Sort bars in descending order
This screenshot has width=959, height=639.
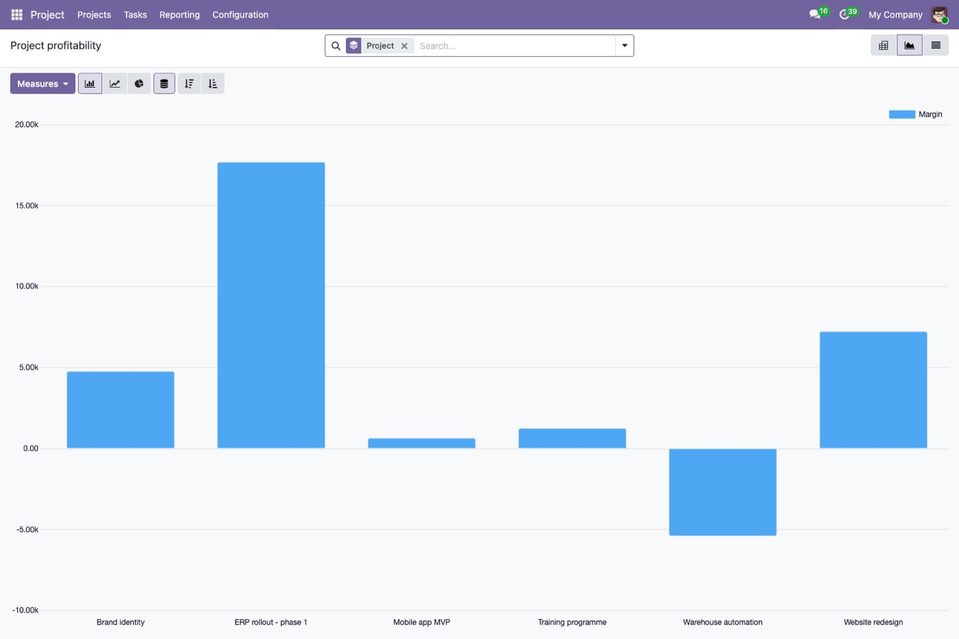click(189, 84)
